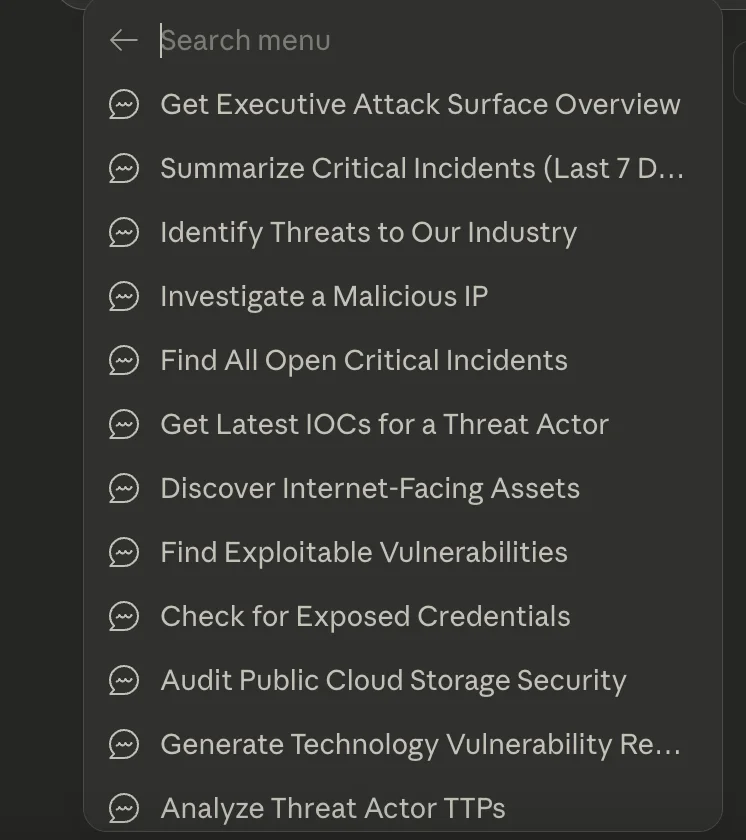Screen dimensions: 746x840
Task: Choose Generate Technology Vulnerability Report entry
Action: click(420, 744)
